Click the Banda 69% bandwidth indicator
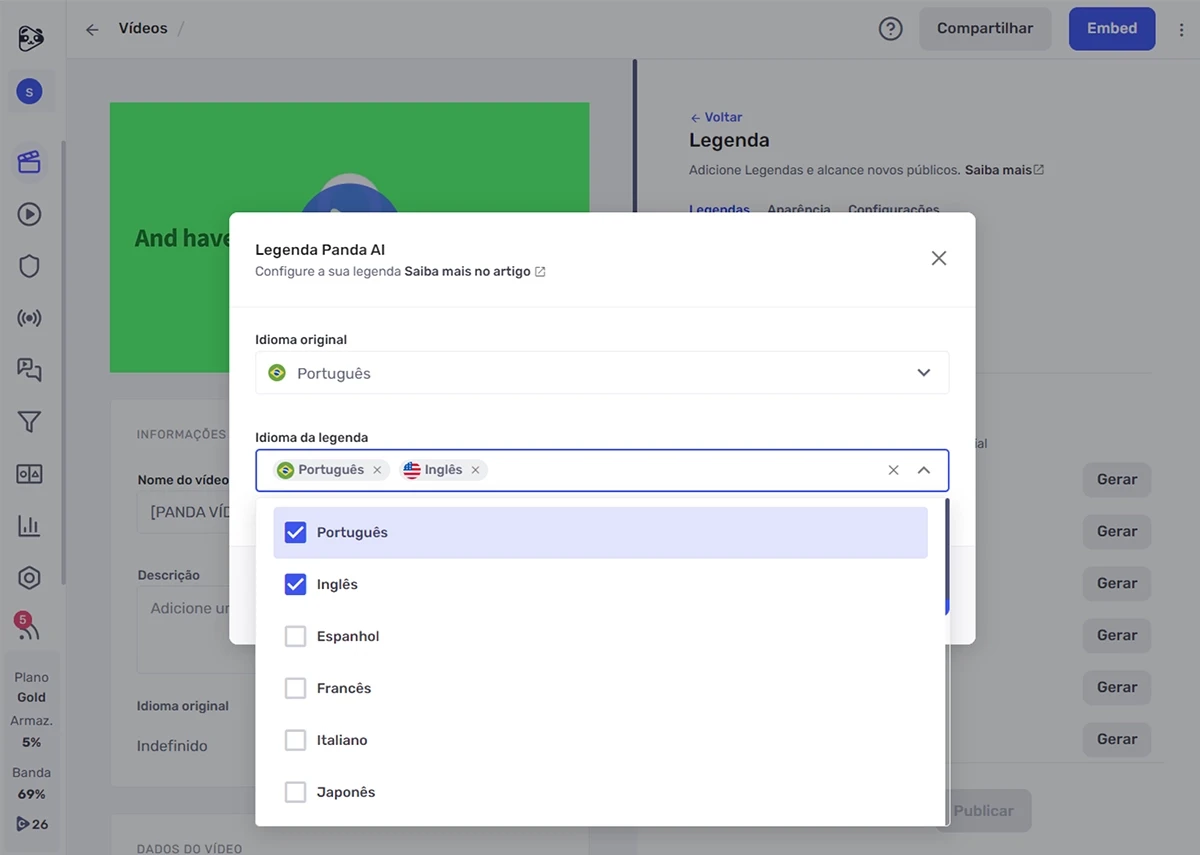Viewport: 1200px width, 855px height. (x=31, y=783)
